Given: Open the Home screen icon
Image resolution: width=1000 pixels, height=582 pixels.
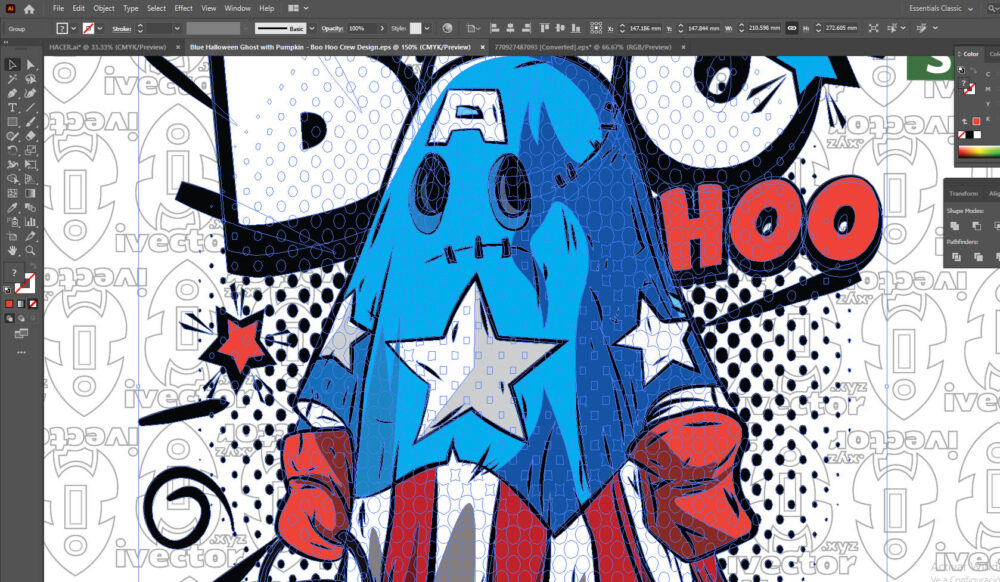Looking at the screenshot, I should (x=29, y=9).
